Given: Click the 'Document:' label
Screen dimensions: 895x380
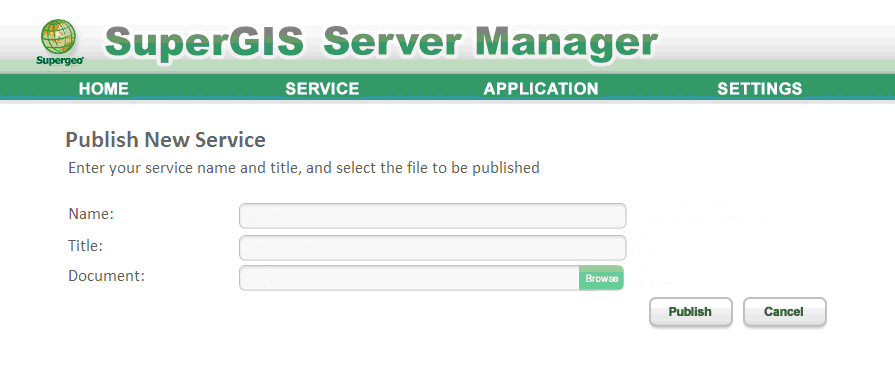Looking at the screenshot, I should (x=107, y=276).
